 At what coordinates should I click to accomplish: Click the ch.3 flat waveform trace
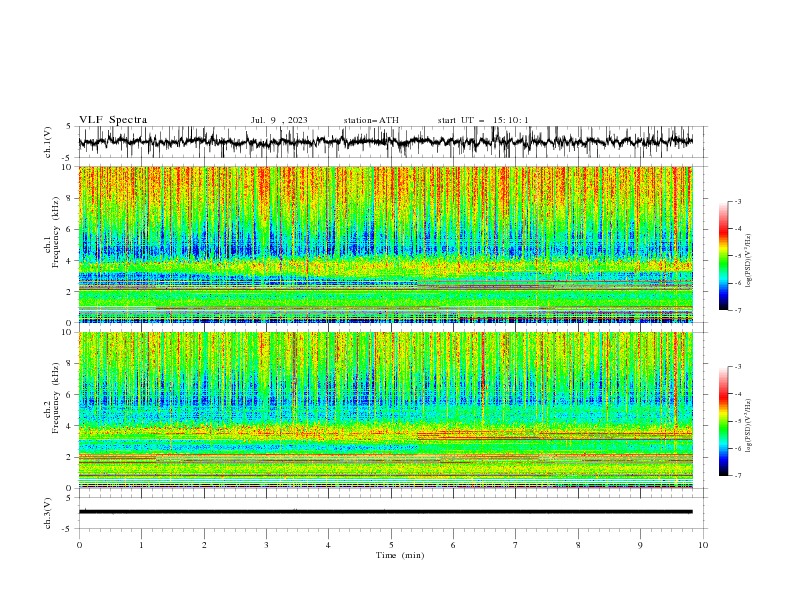point(386,512)
